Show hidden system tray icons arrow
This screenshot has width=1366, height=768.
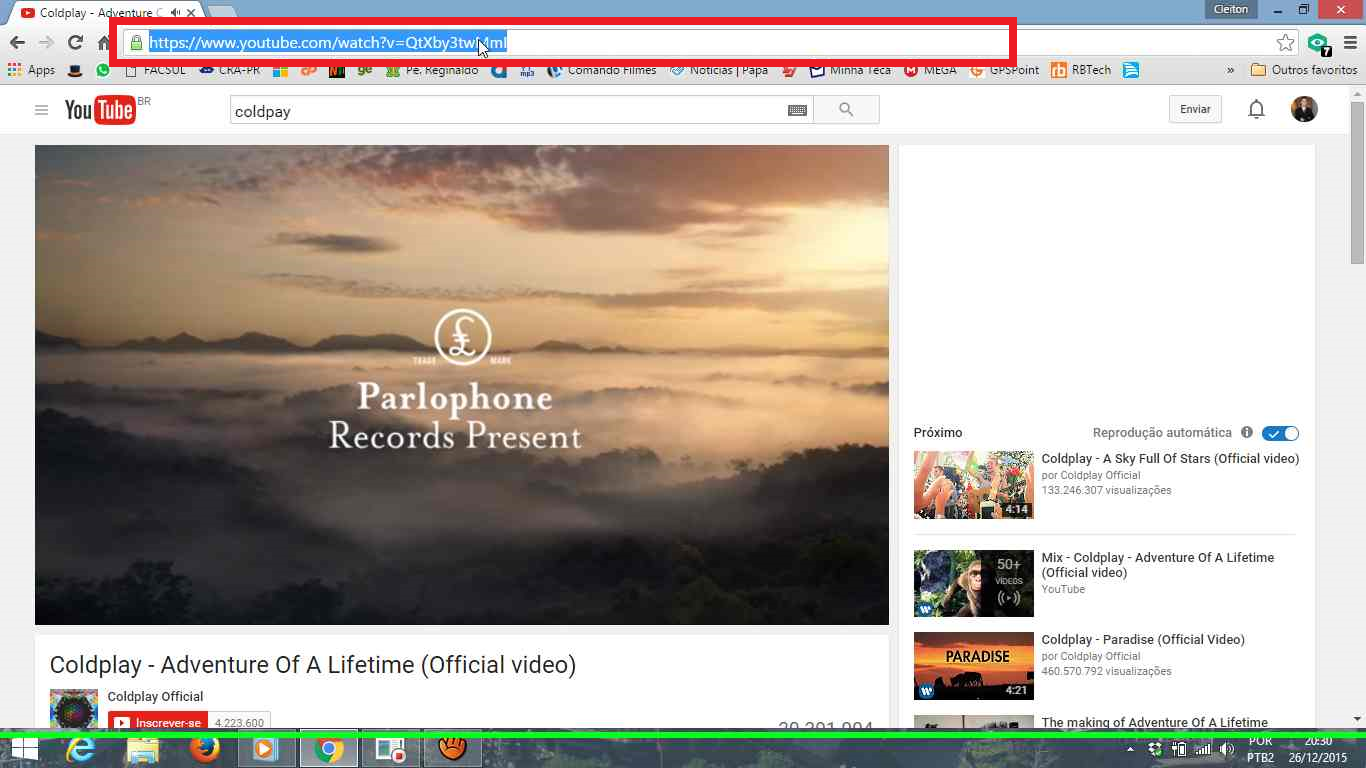[x=1131, y=749]
